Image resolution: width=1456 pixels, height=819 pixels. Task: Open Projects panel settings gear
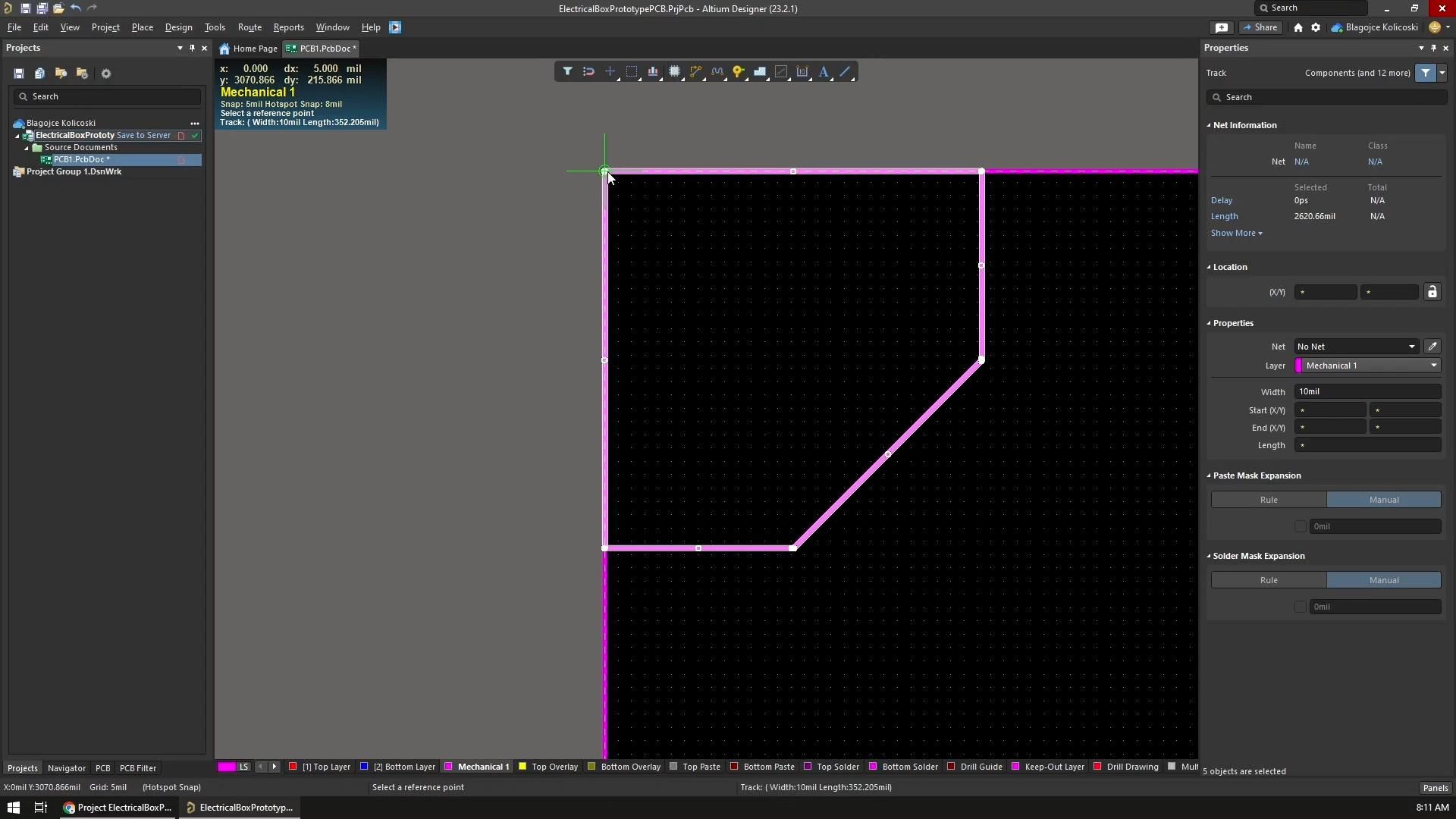tap(106, 73)
